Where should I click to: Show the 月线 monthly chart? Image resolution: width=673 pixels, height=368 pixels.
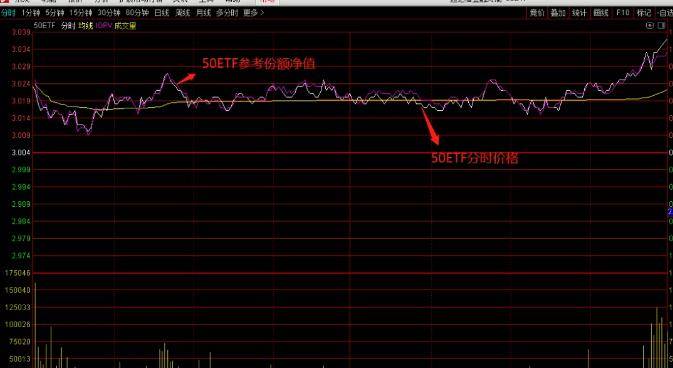[x=203, y=13]
